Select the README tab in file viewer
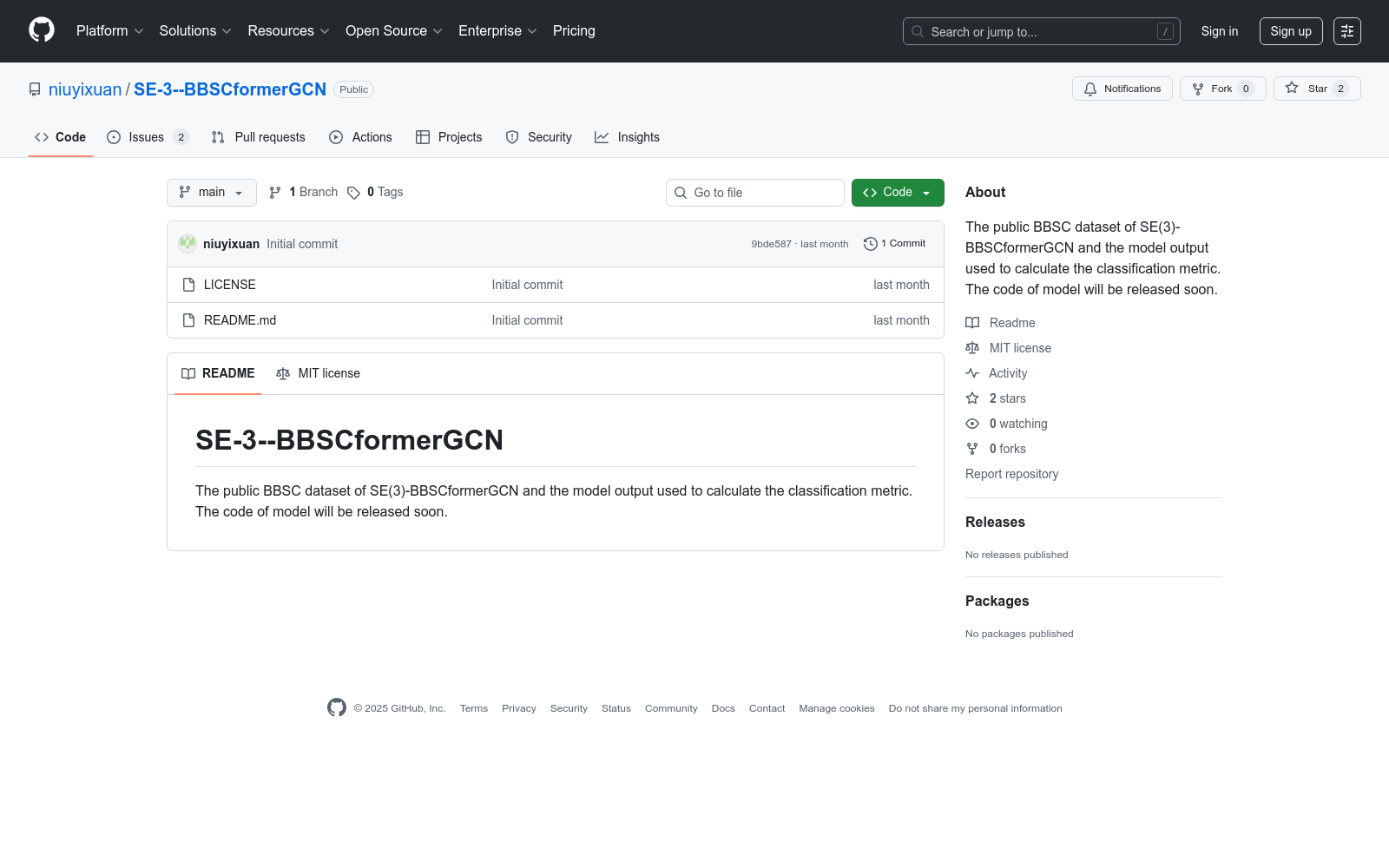Viewport: 1389px width, 868px height. (218, 373)
